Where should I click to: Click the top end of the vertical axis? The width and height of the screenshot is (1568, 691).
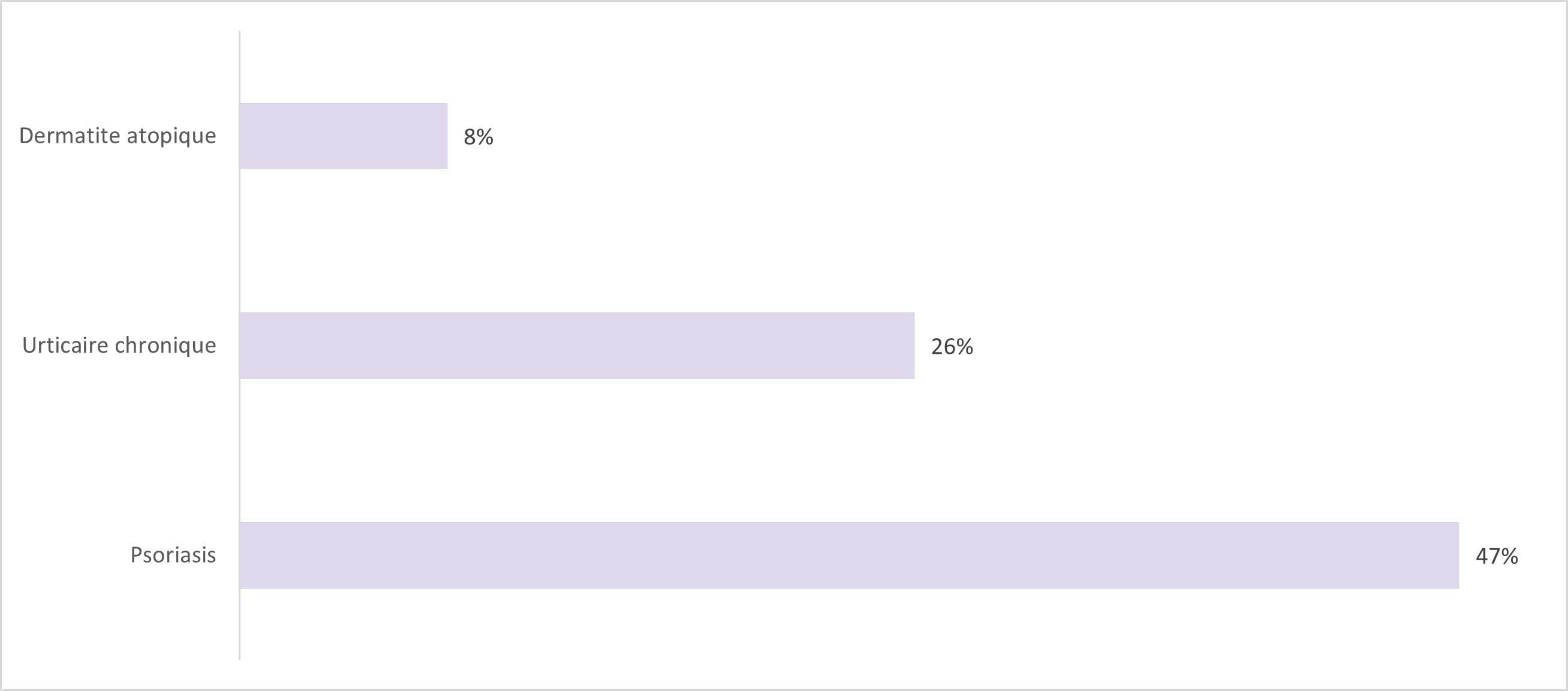tap(239, 33)
